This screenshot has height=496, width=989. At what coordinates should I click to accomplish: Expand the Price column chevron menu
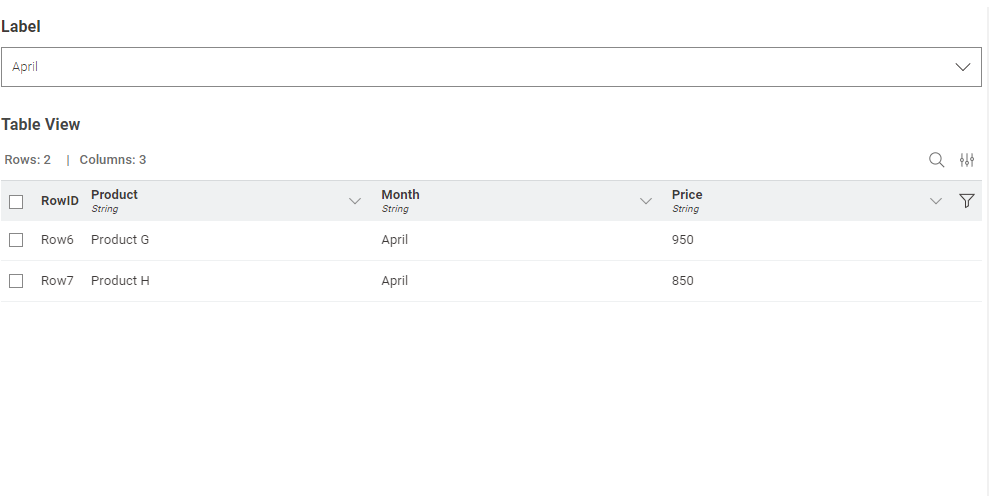point(935,201)
